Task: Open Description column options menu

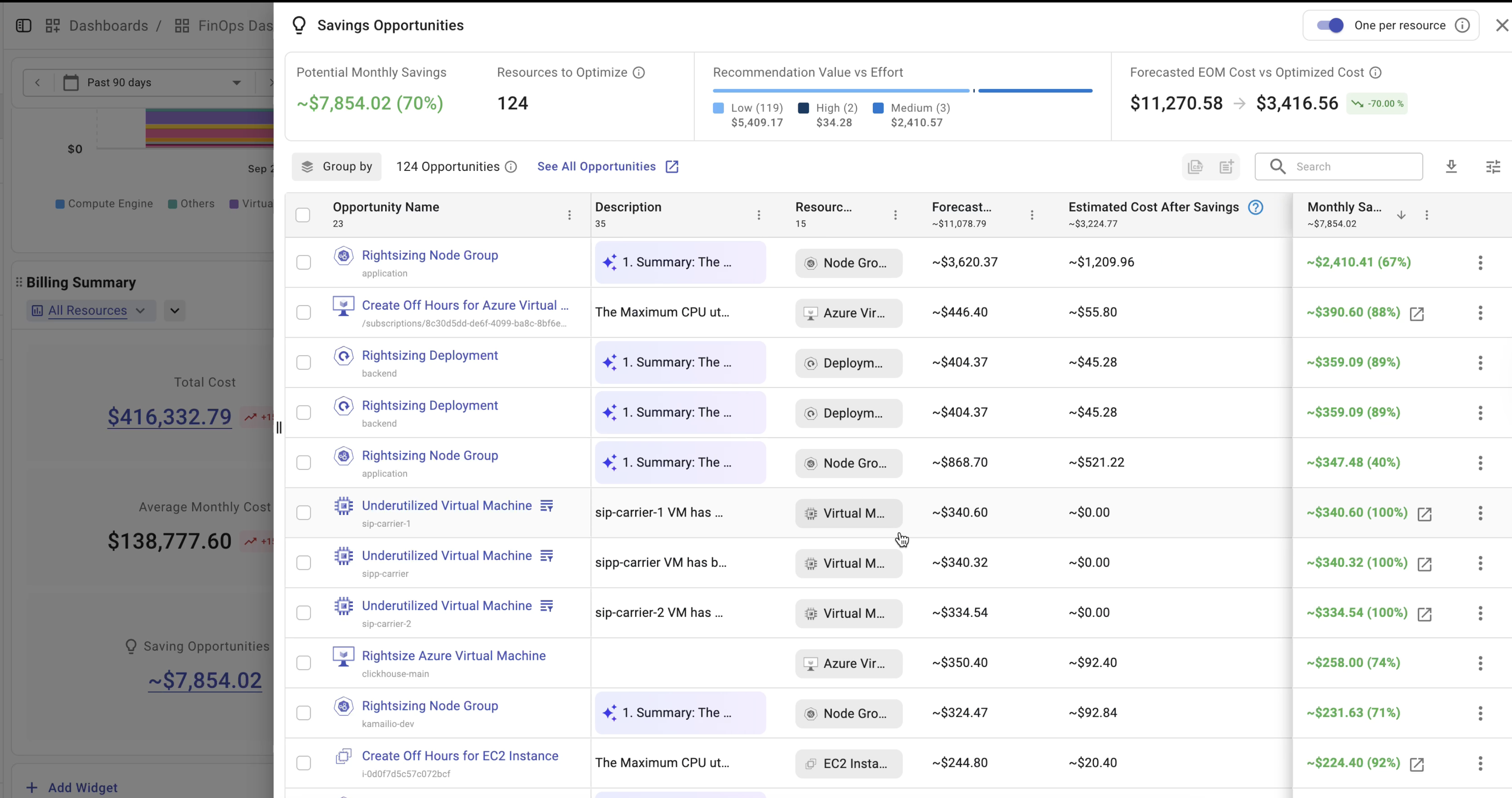Action: [758, 215]
